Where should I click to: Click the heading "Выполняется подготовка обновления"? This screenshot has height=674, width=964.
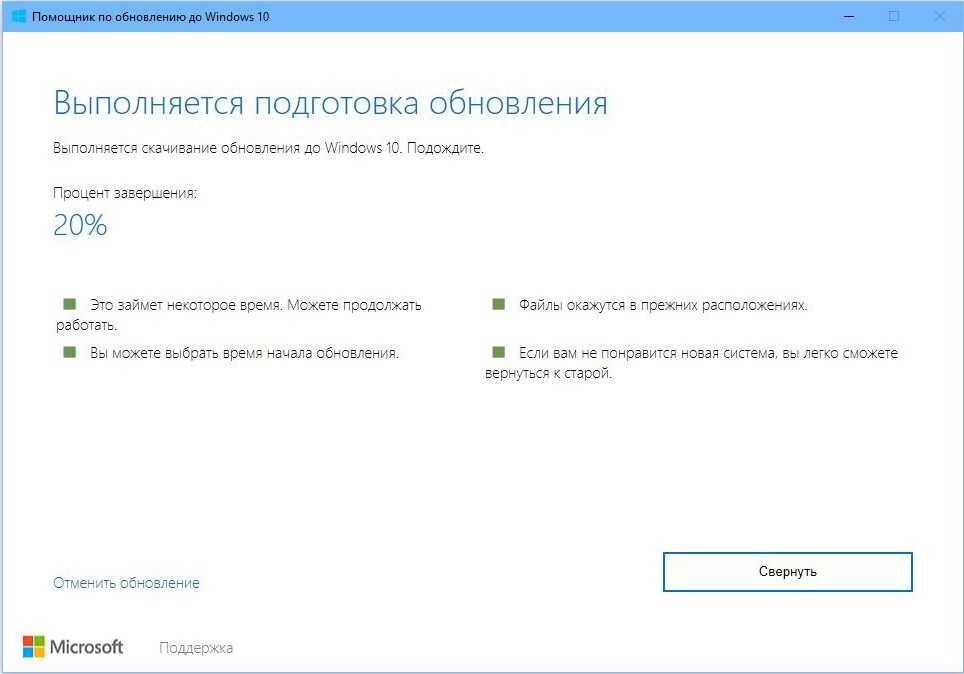click(x=330, y=104)
